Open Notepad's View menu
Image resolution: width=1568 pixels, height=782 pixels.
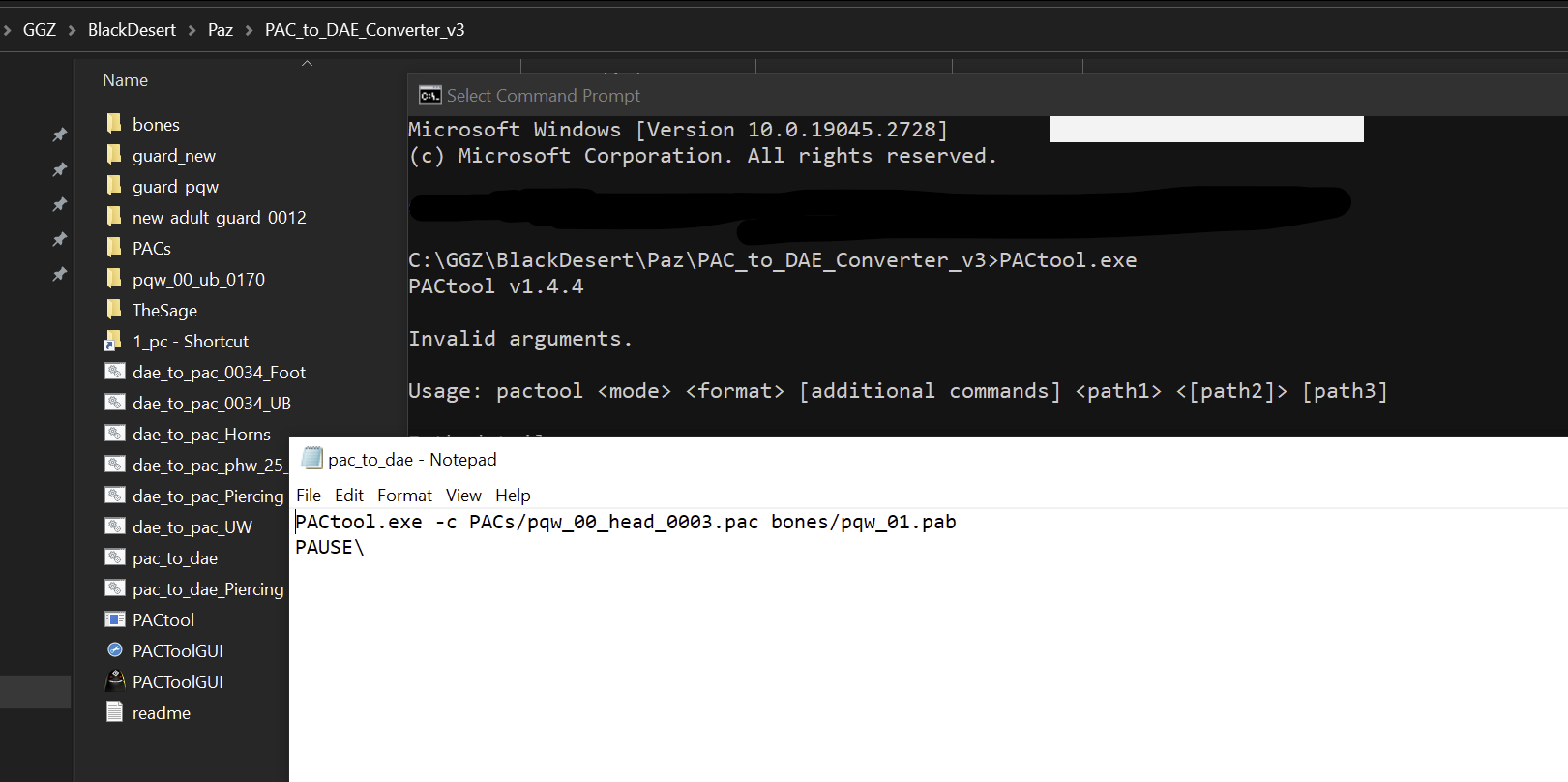tap(463, 496)
